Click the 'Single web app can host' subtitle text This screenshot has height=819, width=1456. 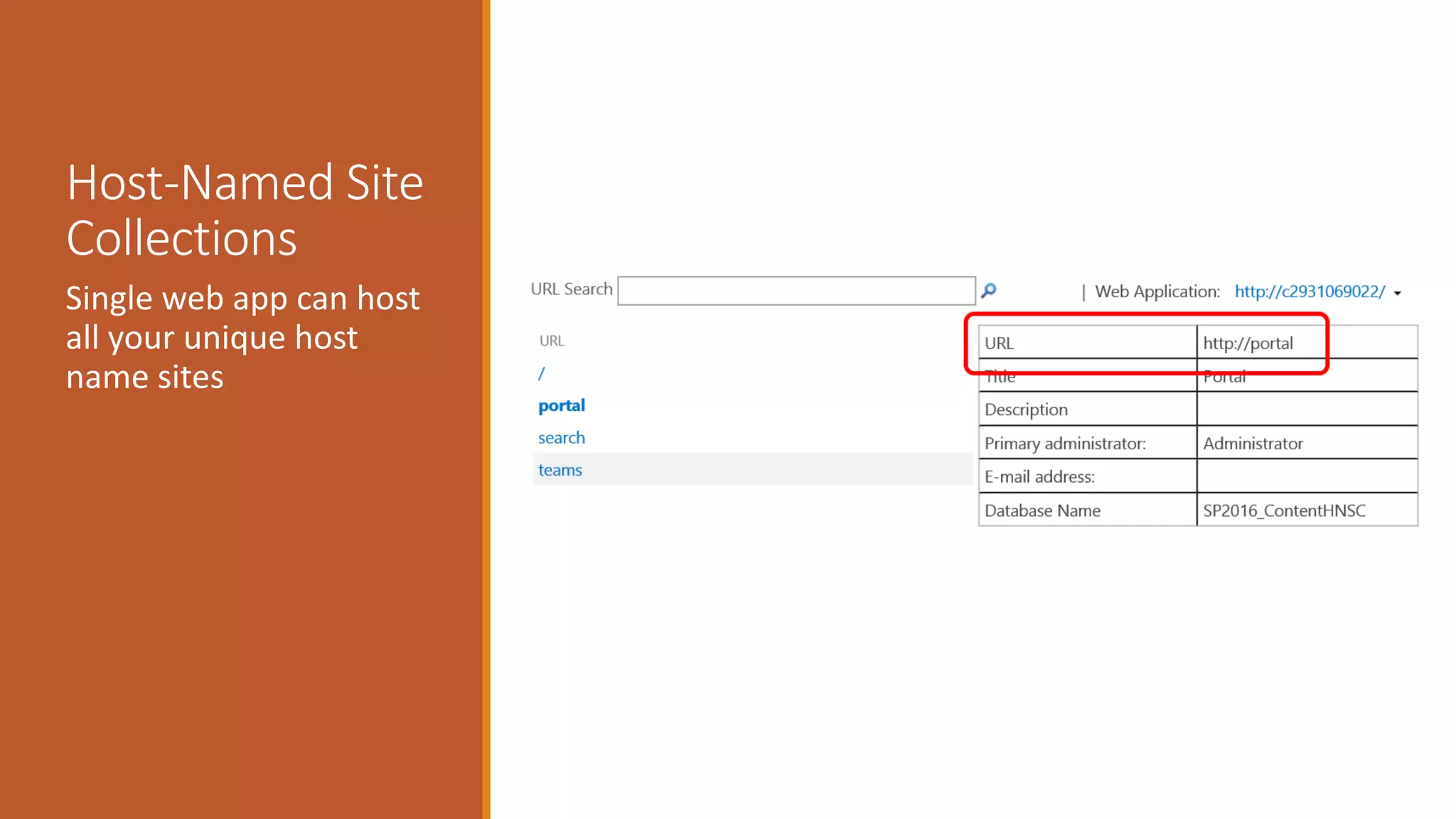[x=242, y=299]
